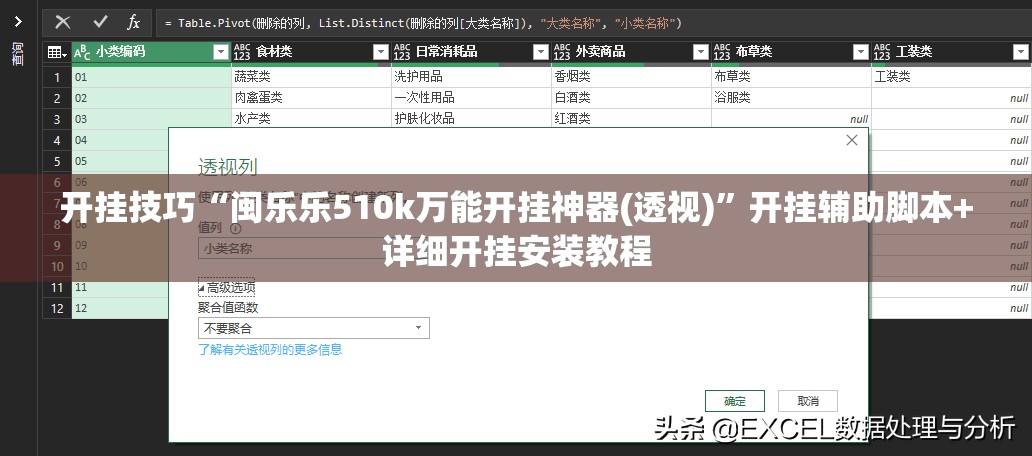Viewport: 1032px width, 456px height.
Task: Select the 外卖商品 column header
Action: pos(631,52)
